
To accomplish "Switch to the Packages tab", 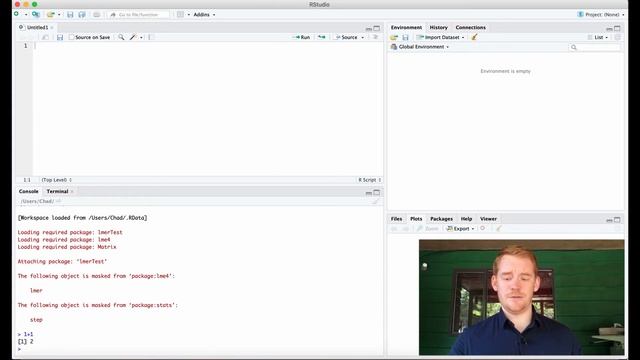I will point(441,219).
